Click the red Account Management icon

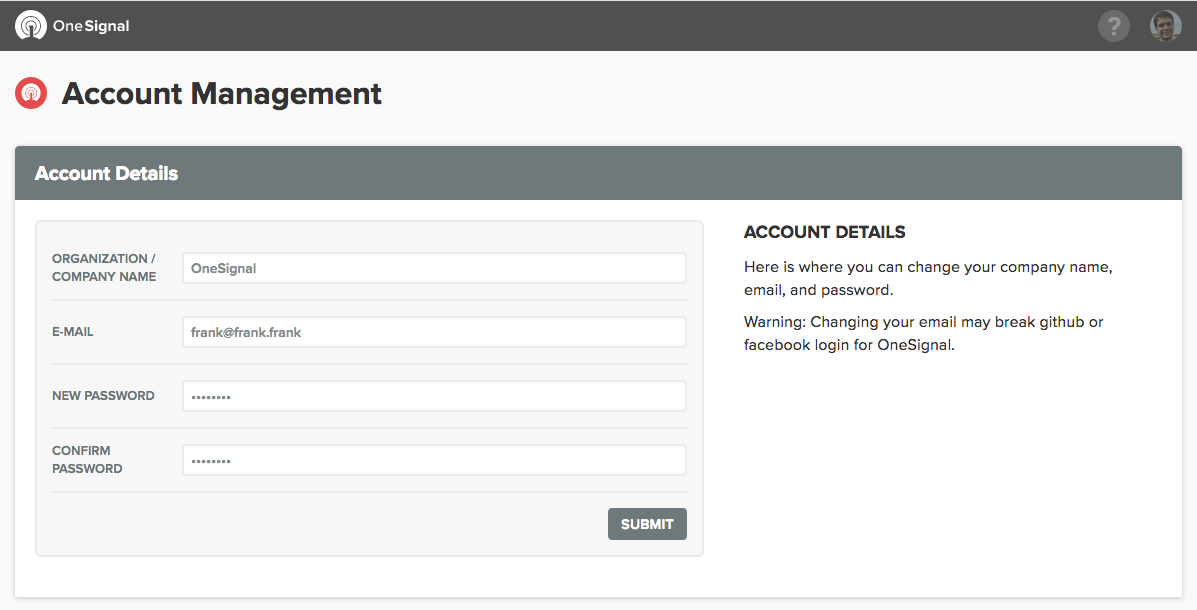31,93
